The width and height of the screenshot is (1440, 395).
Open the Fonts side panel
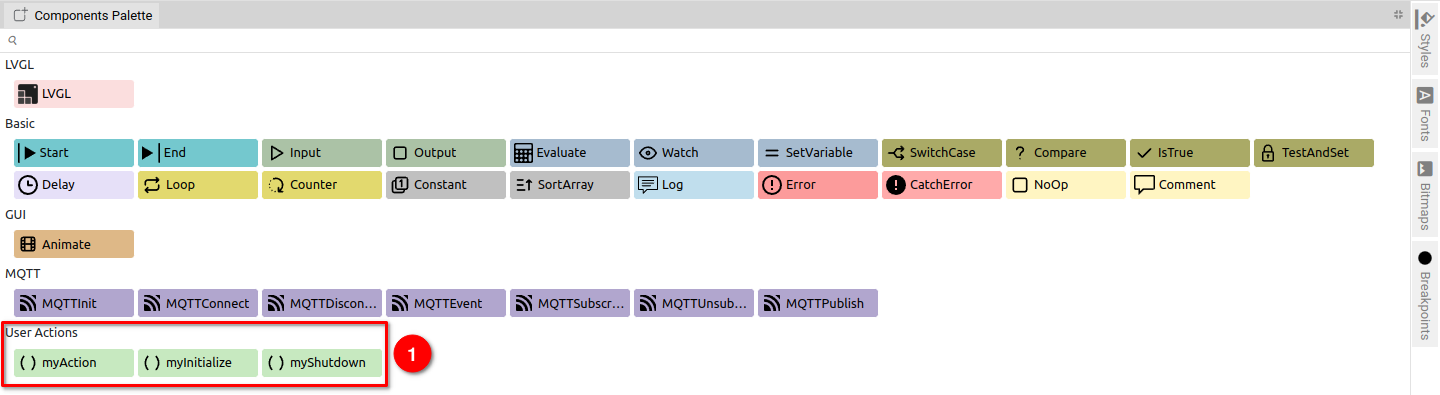(x=1425, y=113)
